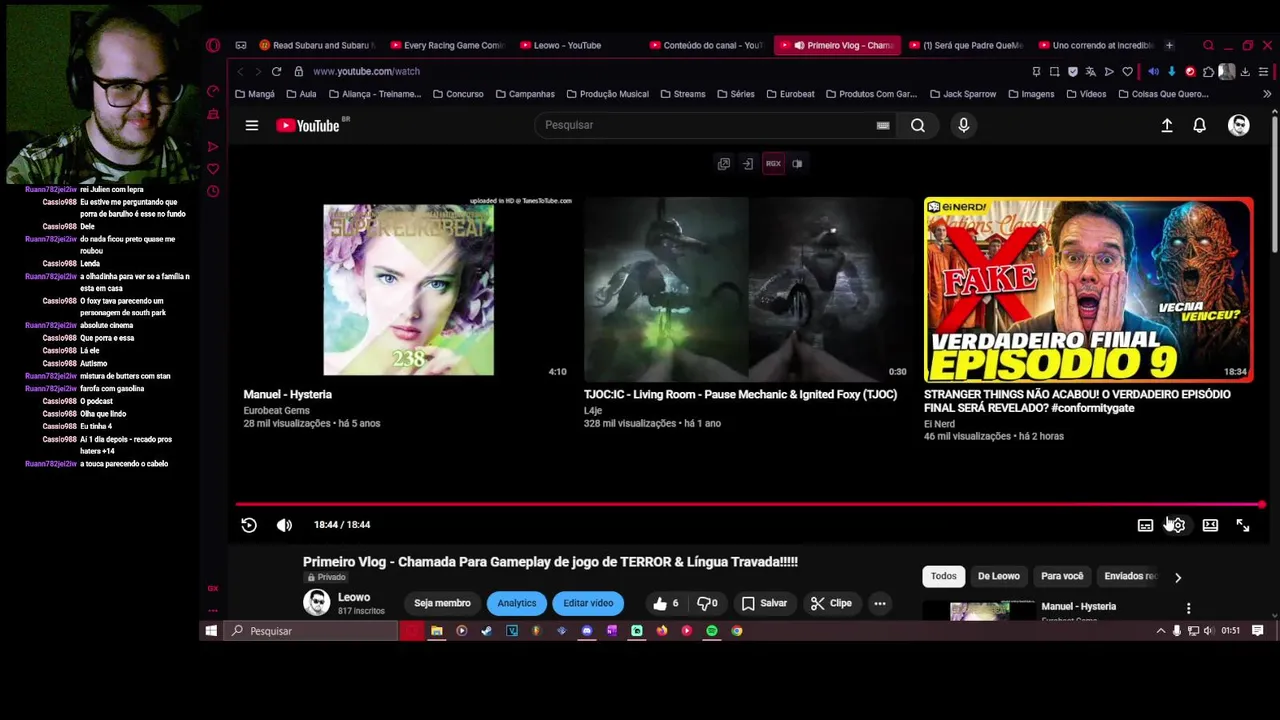Open the Streams bookmarks folder
Image resolution: width=1280 pixels, height=720 pixels.
click(x=682, y=94)
